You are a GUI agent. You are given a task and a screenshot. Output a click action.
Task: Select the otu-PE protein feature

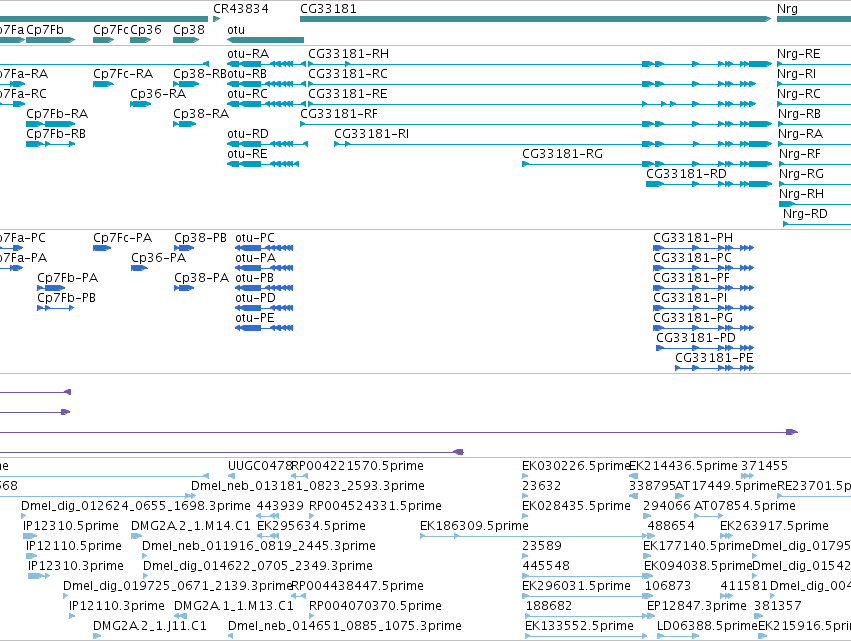click(x=264, y=328)
